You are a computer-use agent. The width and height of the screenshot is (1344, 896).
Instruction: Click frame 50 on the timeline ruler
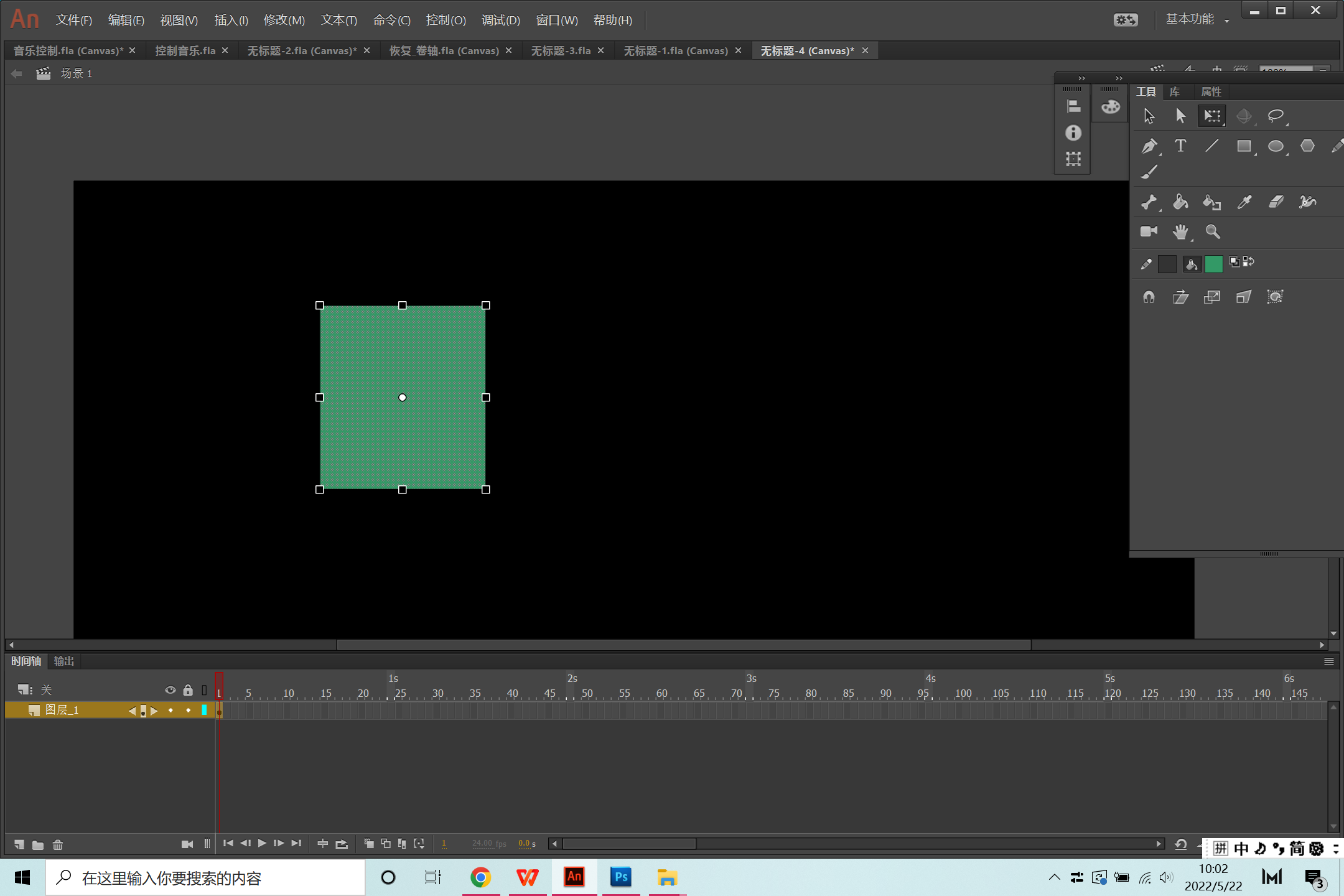click(x=585, y=693)
